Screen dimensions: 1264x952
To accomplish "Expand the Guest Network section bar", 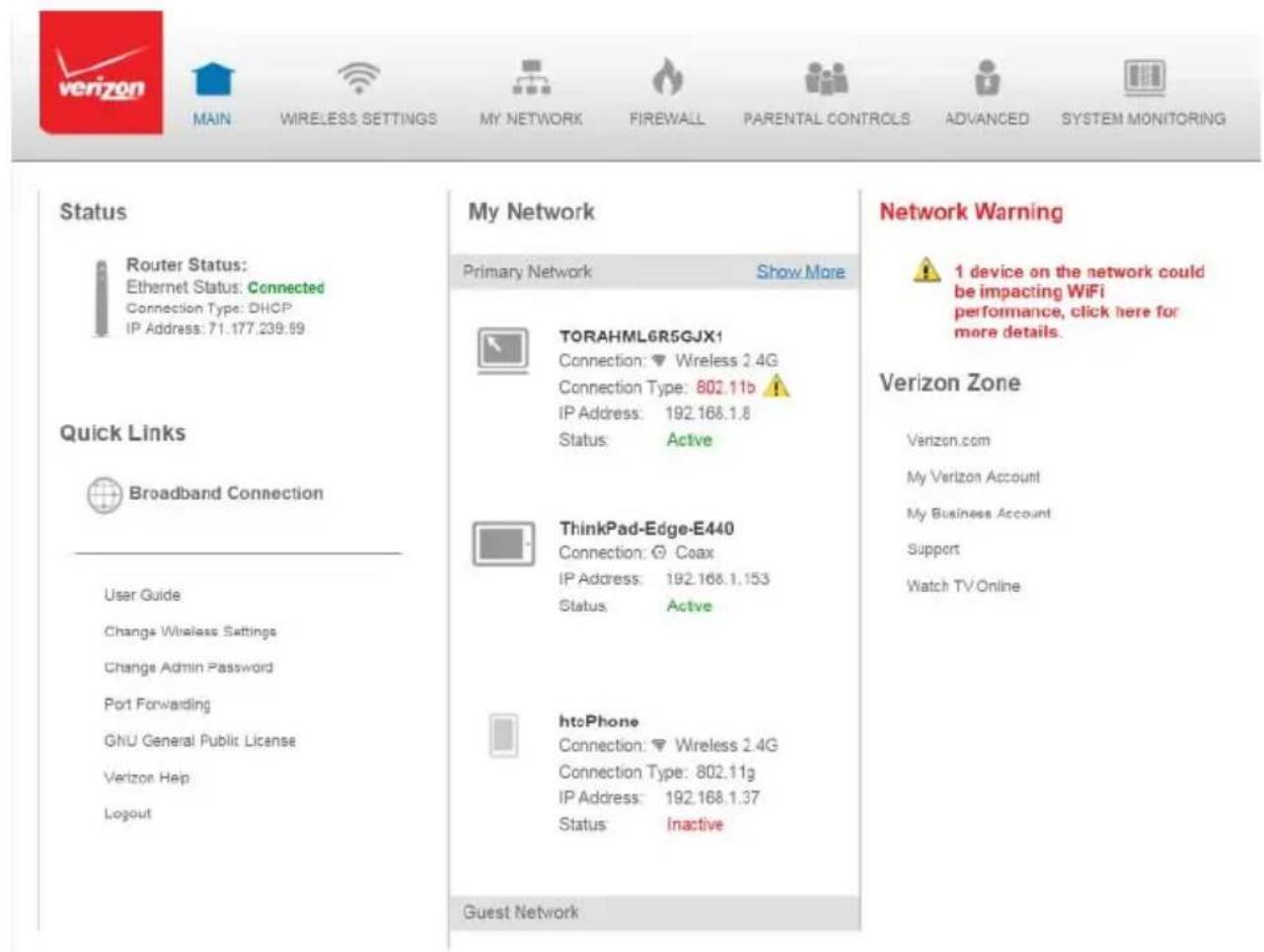I will click(655, 913).
